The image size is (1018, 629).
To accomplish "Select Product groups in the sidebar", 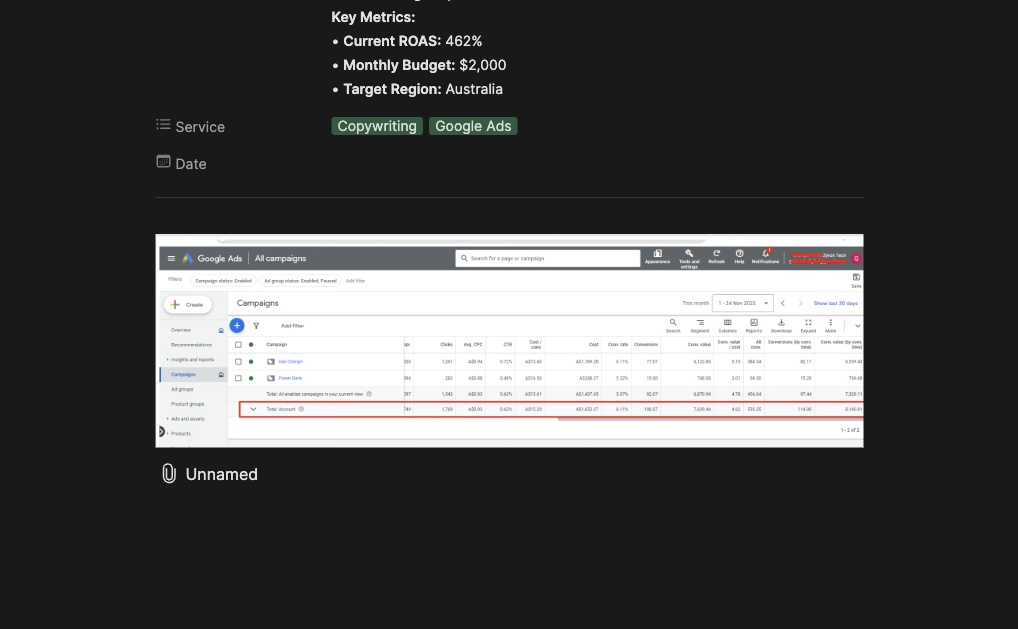I will point(187,404).
